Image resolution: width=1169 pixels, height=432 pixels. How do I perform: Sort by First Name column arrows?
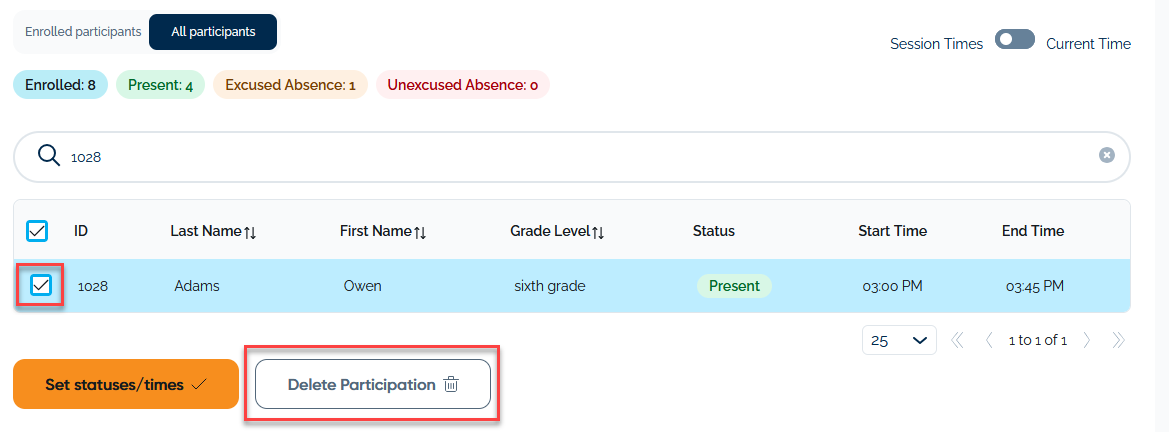(x=420, y=232)
